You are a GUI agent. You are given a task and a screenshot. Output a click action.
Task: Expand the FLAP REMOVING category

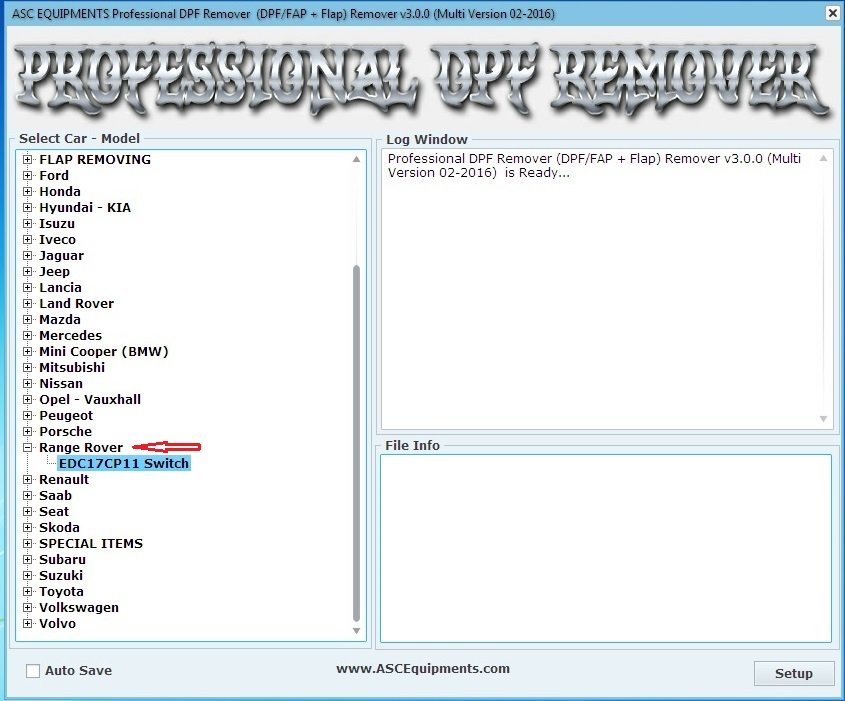tap(28, 159)
